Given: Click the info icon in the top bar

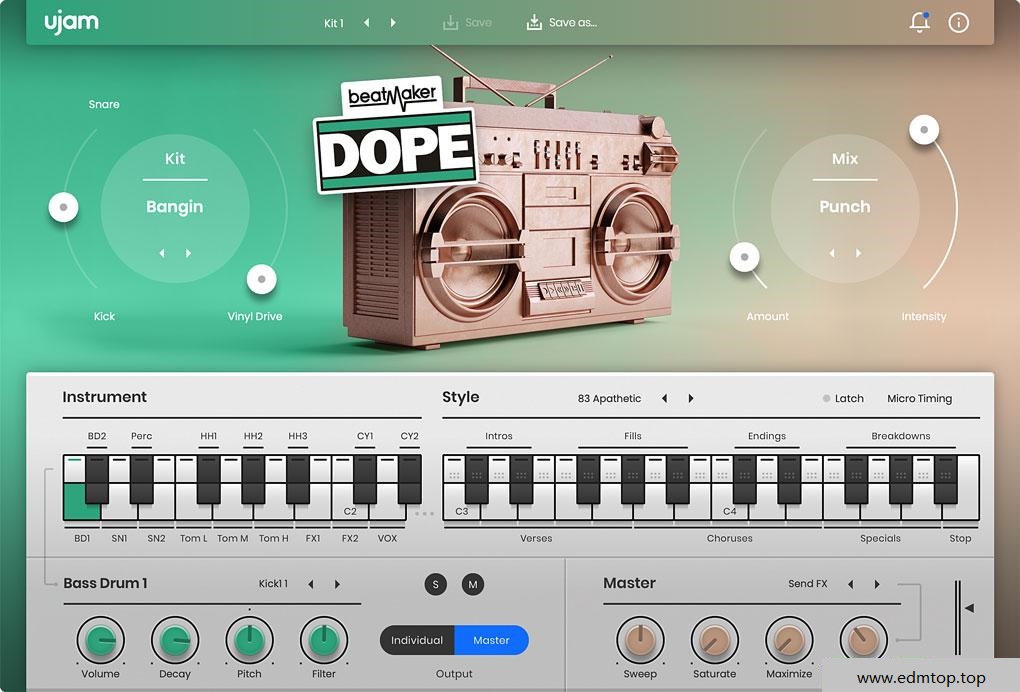Looking at the screenshot, I should point(958,22).
